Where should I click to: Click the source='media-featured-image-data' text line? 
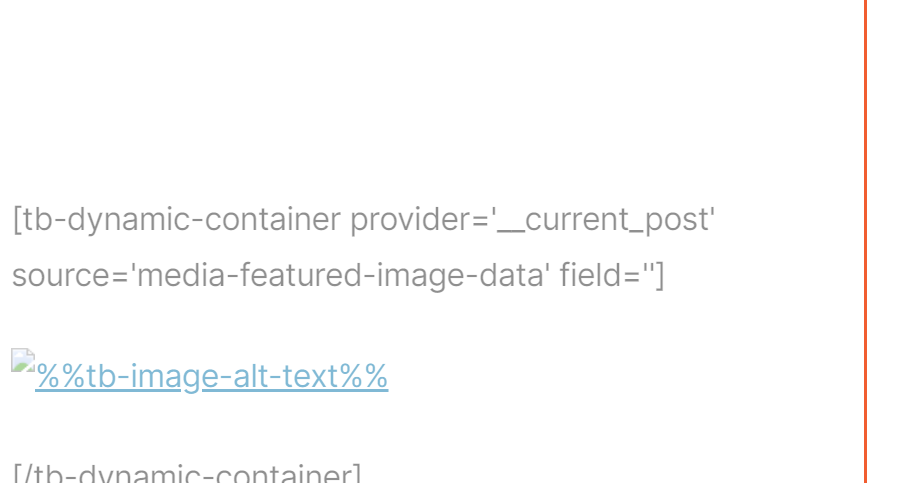coord(338,275)
